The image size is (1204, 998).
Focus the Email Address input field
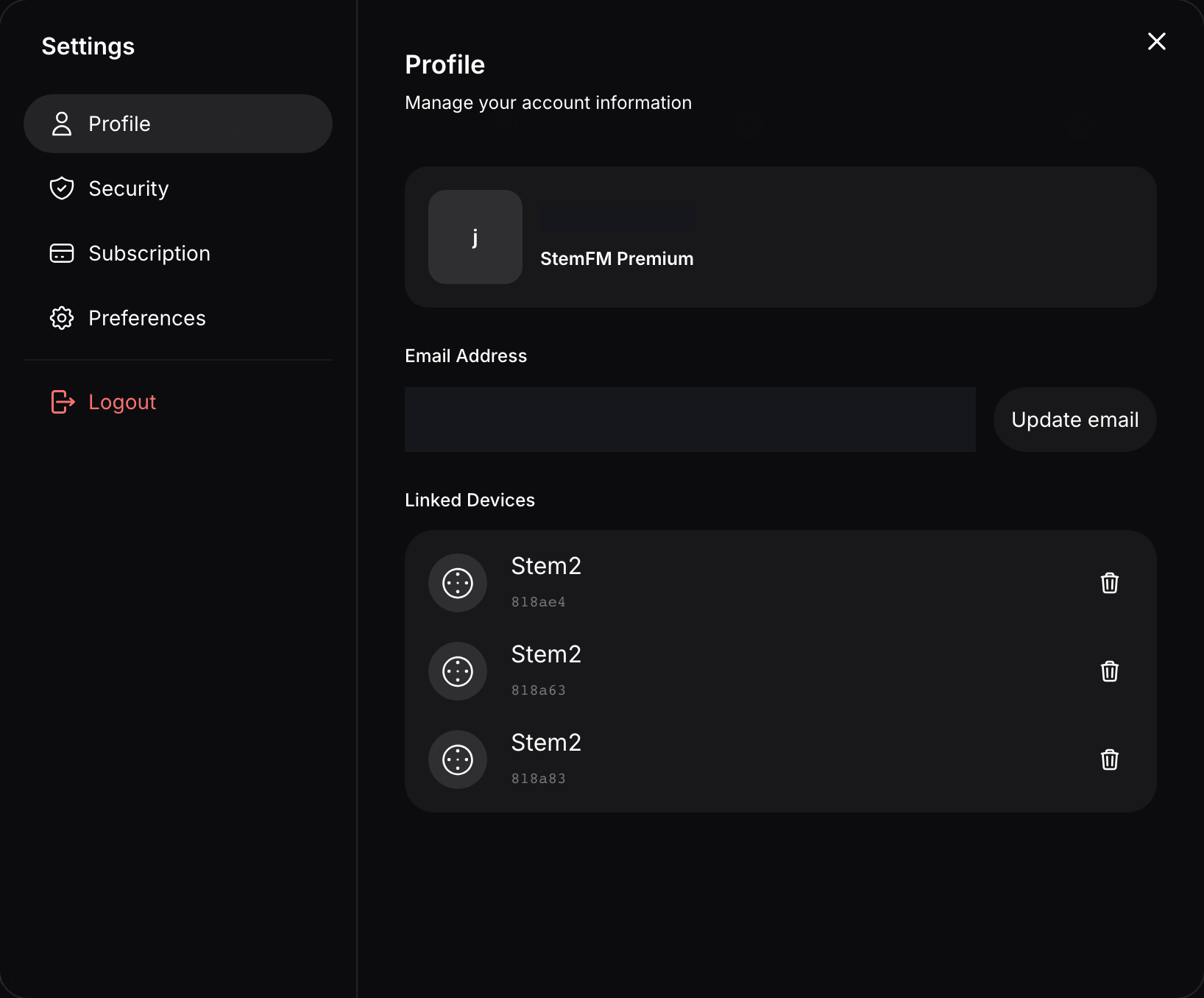point(690,420)
